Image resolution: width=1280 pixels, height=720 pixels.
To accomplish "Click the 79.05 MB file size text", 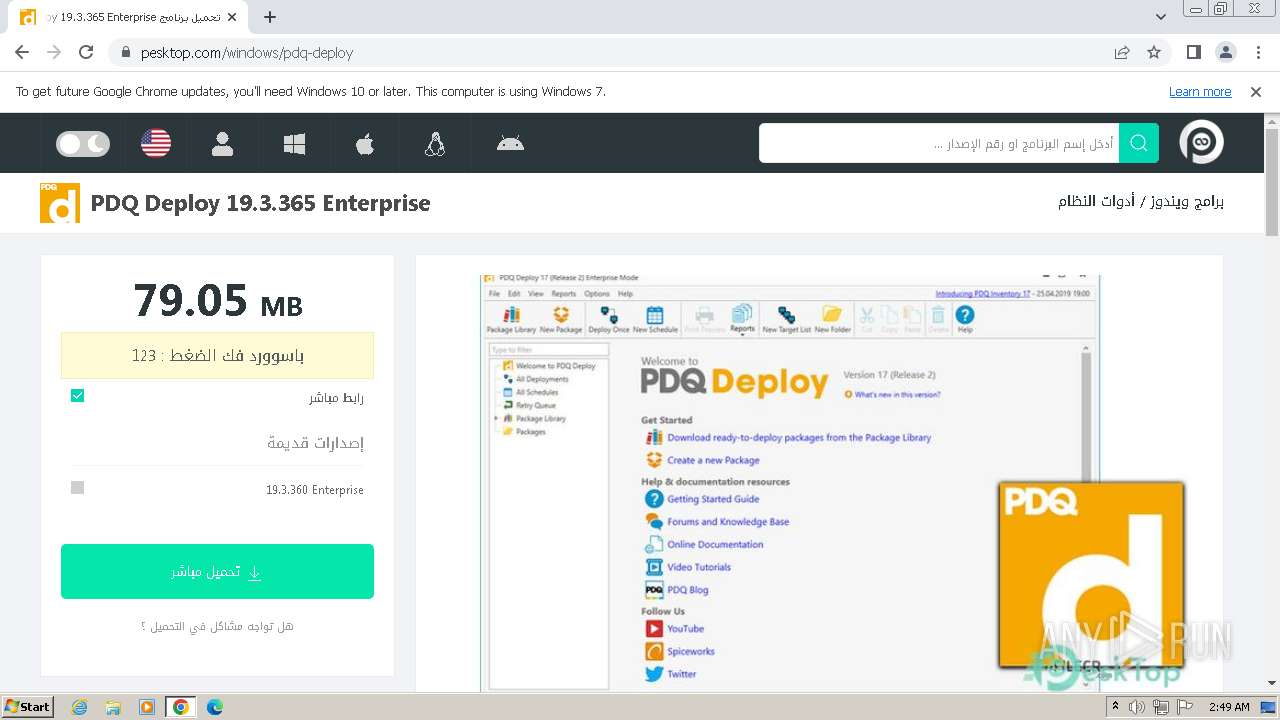I will point(218,300).
